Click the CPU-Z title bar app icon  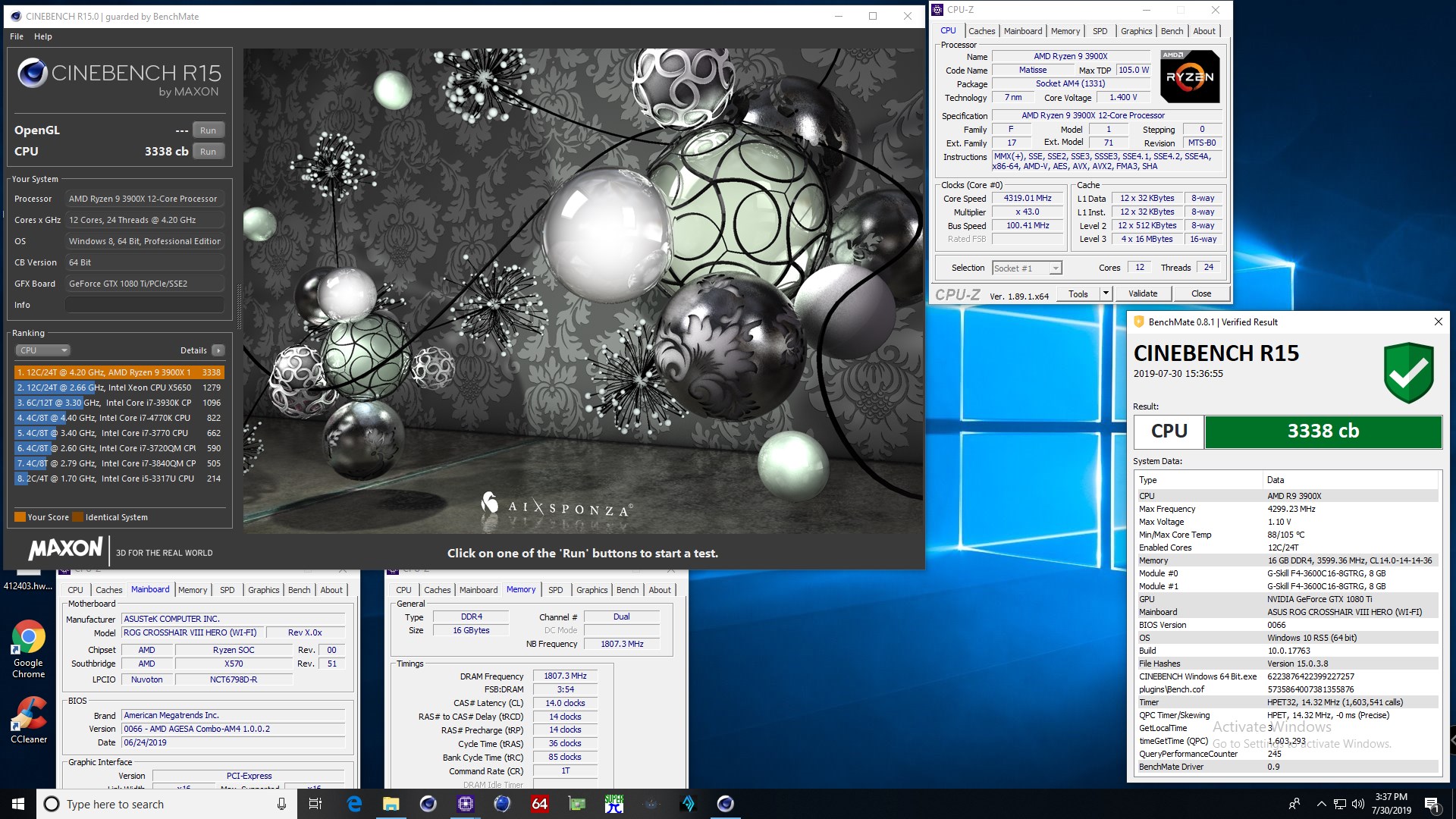937,10
